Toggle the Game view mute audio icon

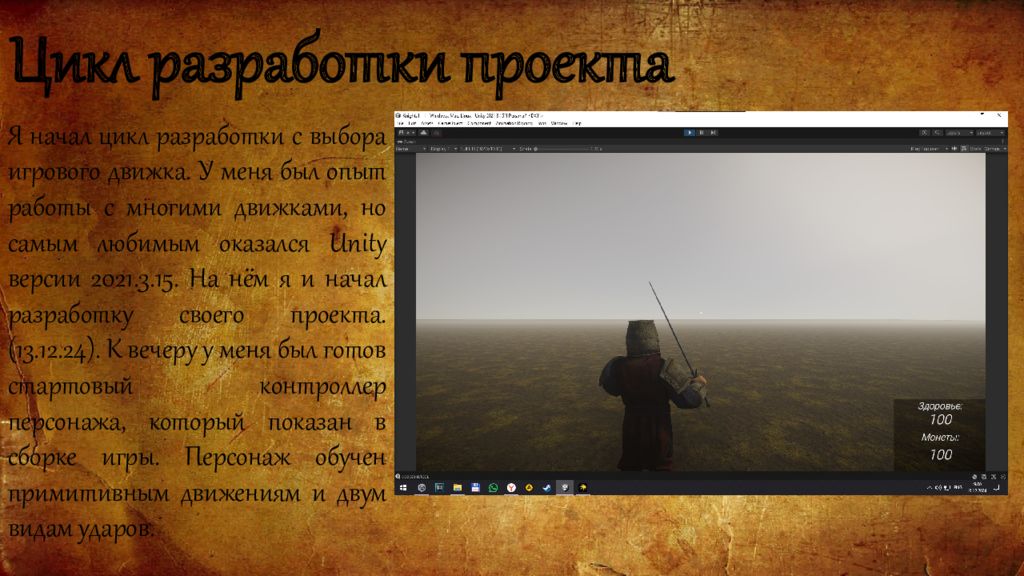(x=955, y=149)
